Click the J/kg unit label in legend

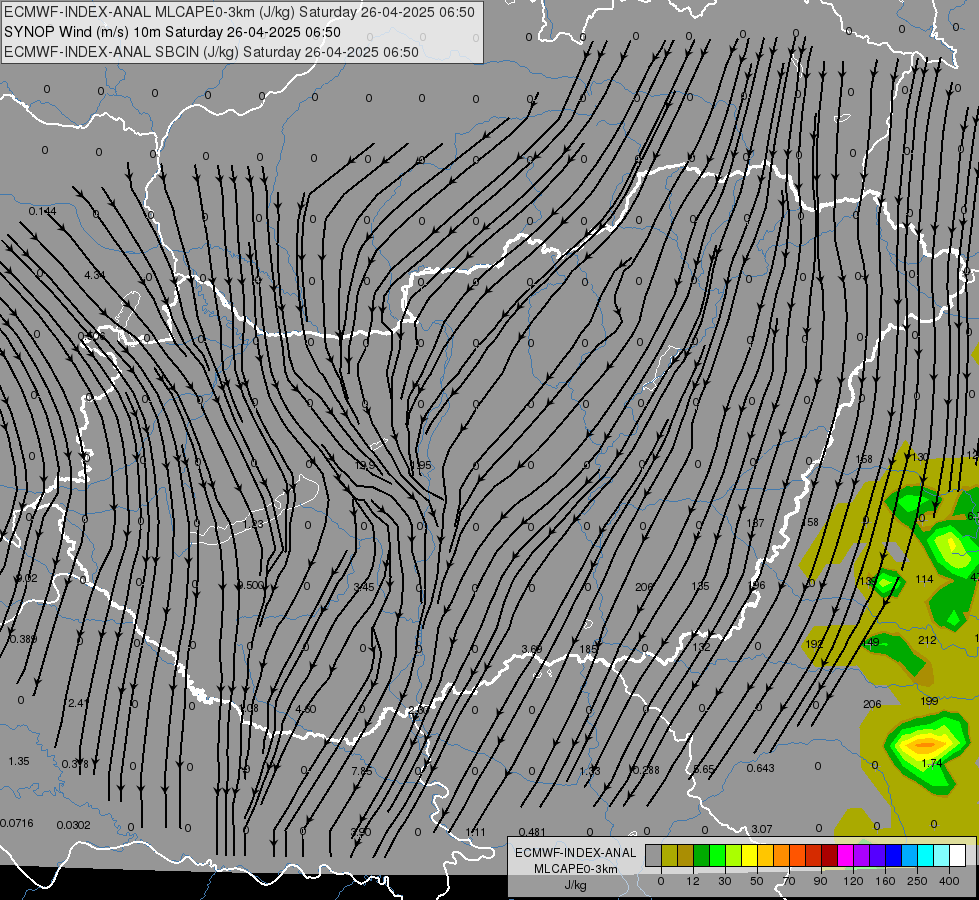(x=575, y=885)
